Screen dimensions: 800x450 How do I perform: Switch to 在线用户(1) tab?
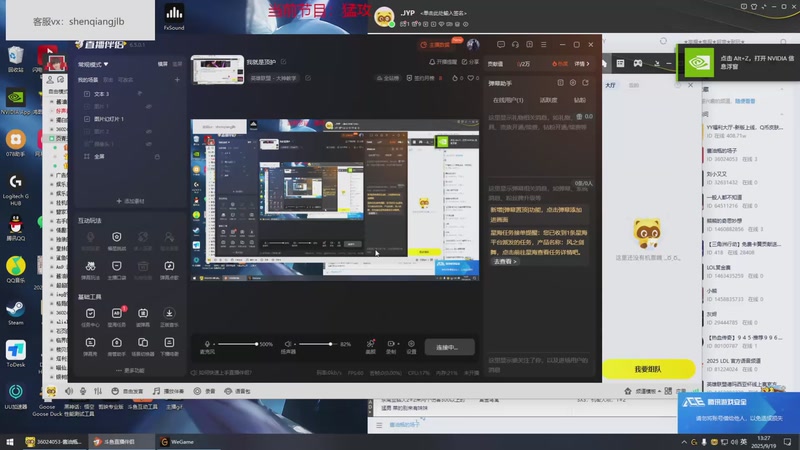point(508,100)
